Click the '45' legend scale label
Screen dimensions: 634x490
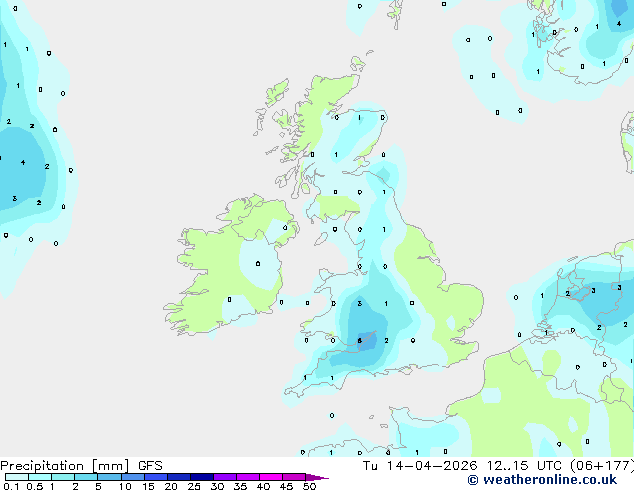(x=286, y=486)
